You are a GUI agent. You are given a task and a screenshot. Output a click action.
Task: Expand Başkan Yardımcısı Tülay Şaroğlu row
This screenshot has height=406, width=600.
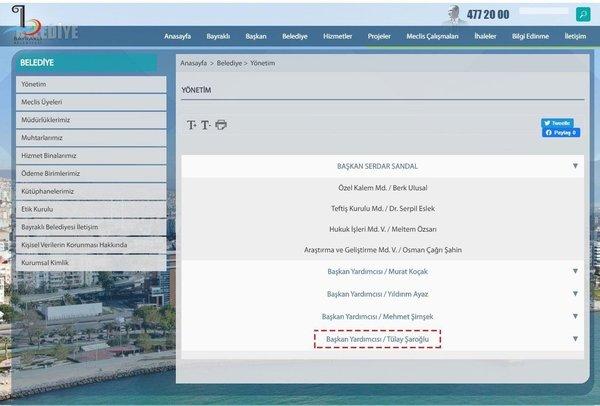(x=575, y=339)
